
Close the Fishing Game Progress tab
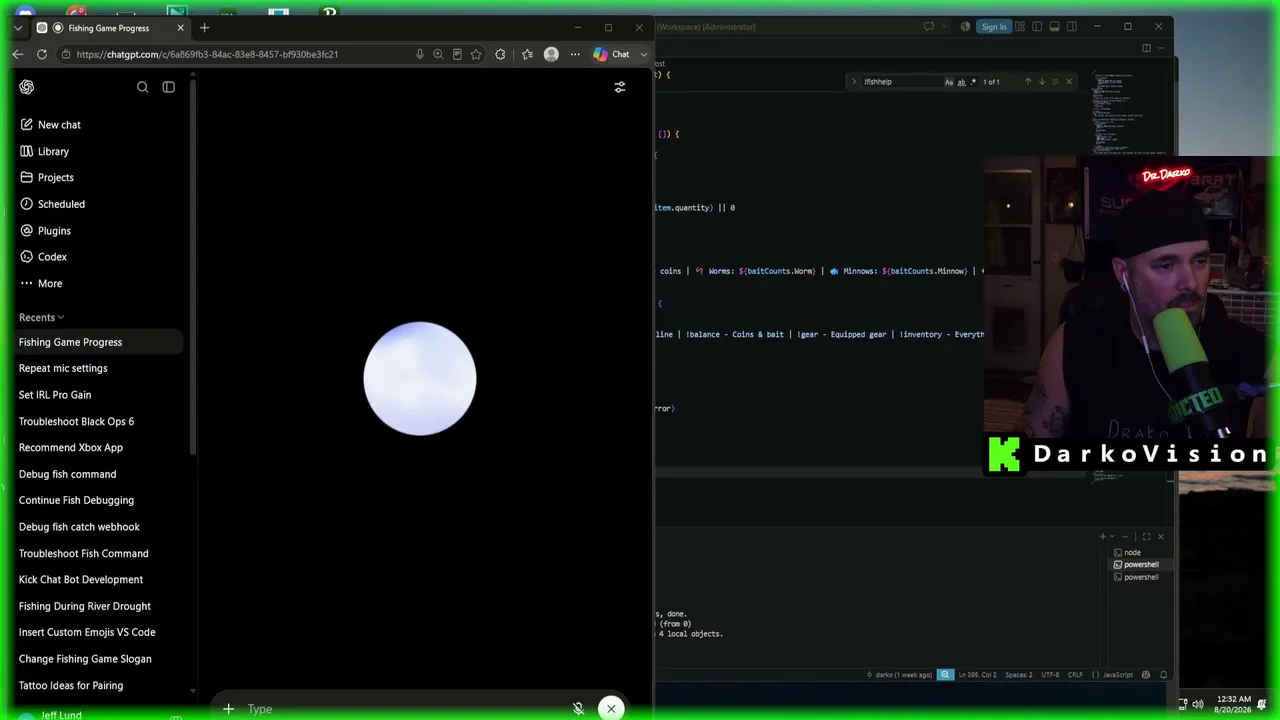[180, 28]
